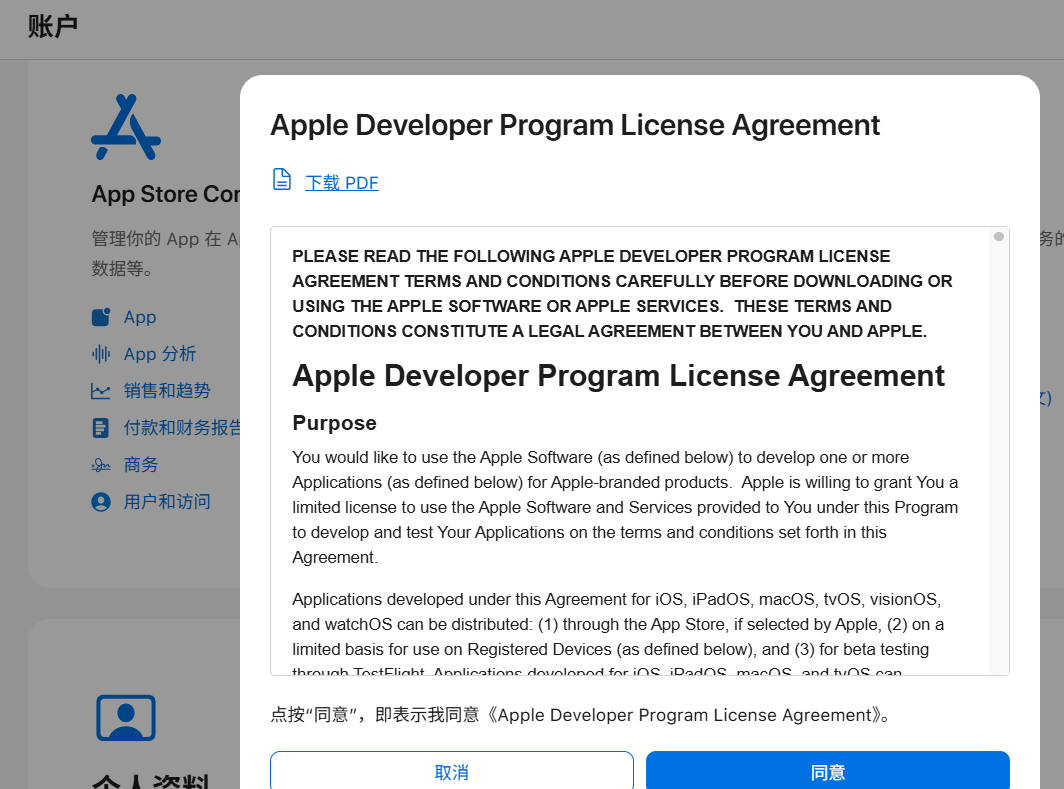1064x789 pixels.
Task: Click the App Store Connect logo icon
Action: click(x=126, y=128)
